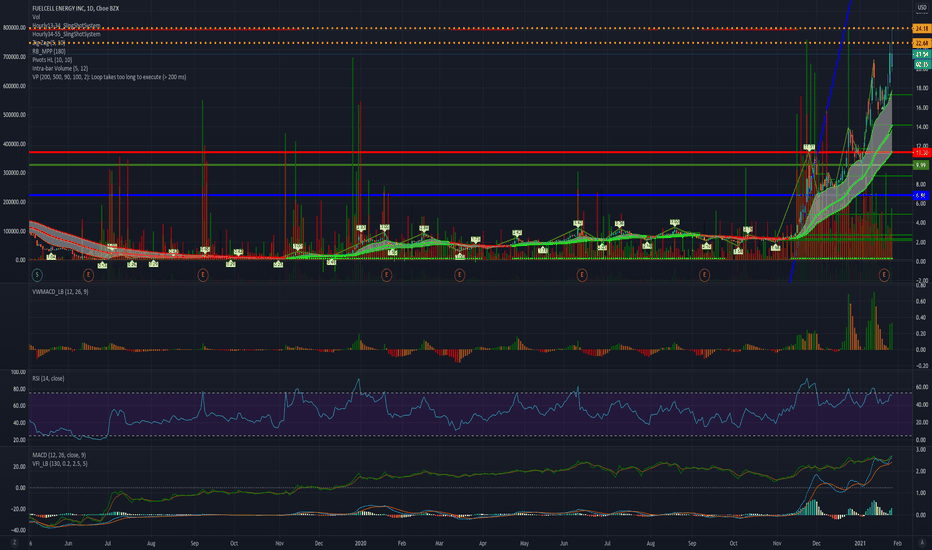932x550 pixels.
Task: Open the earnings marker in late January 2020
Action: pyautogui.click(x=386, y=275)
